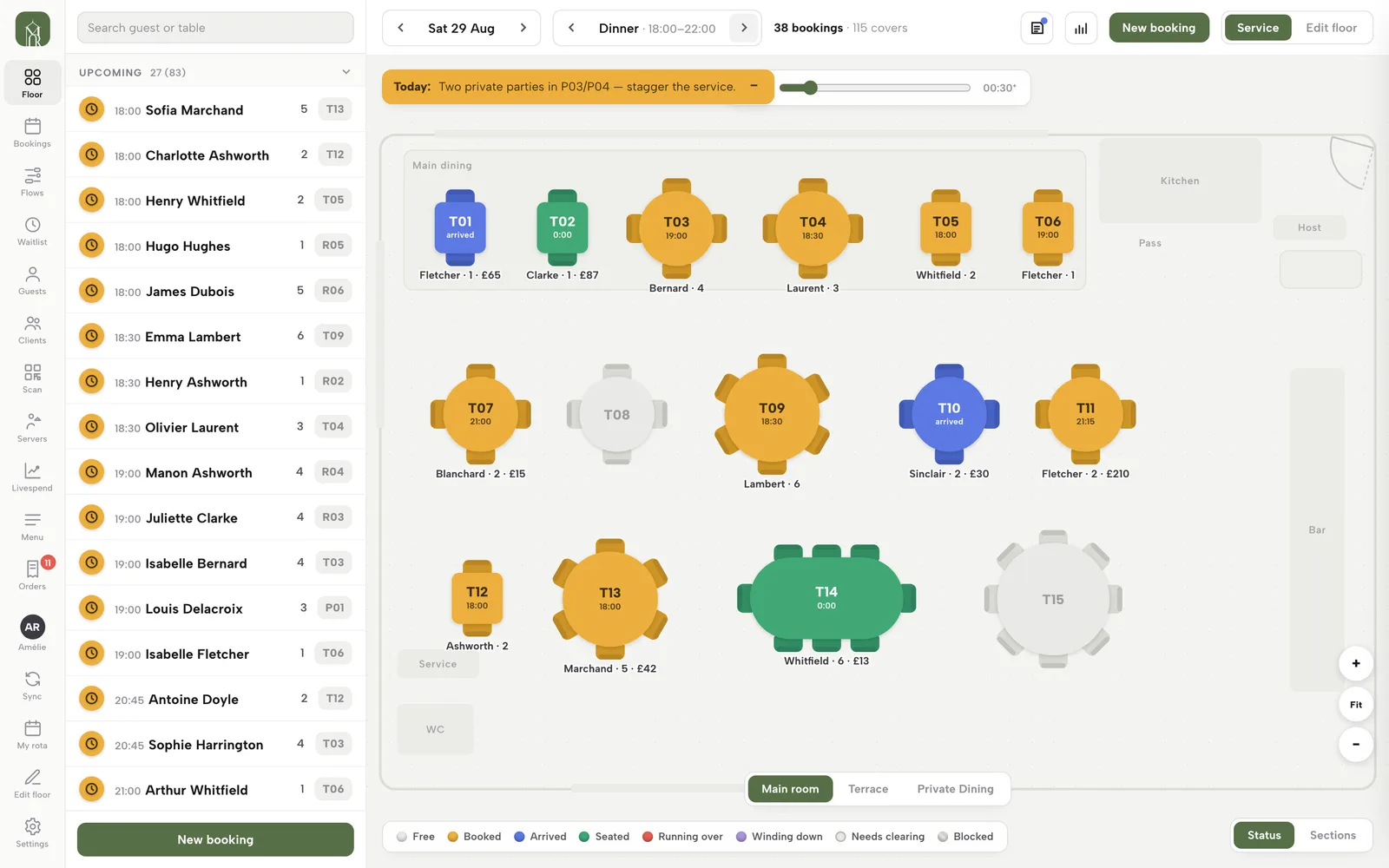
Task: Open the Bookings sidebar icon
Action: click(32, 132)
